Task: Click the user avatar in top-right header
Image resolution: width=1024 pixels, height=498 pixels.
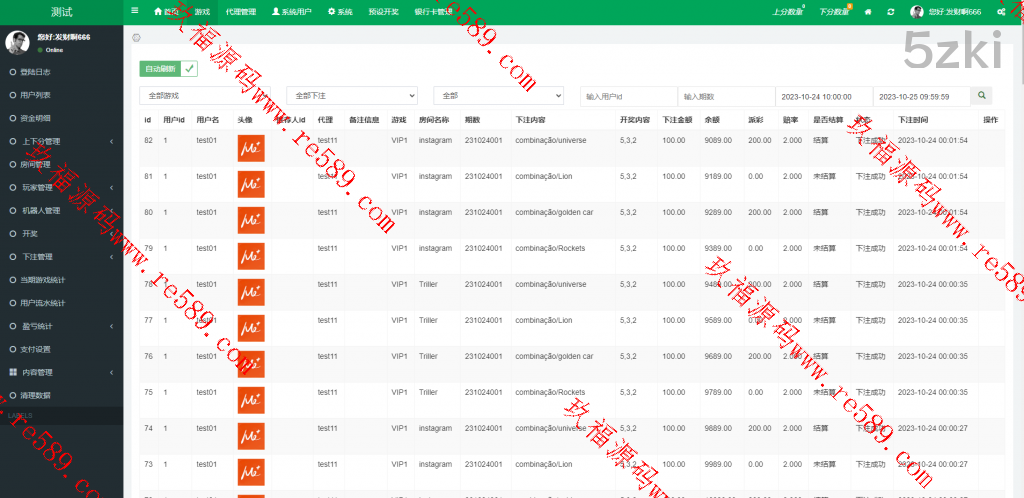Action: 917,12
